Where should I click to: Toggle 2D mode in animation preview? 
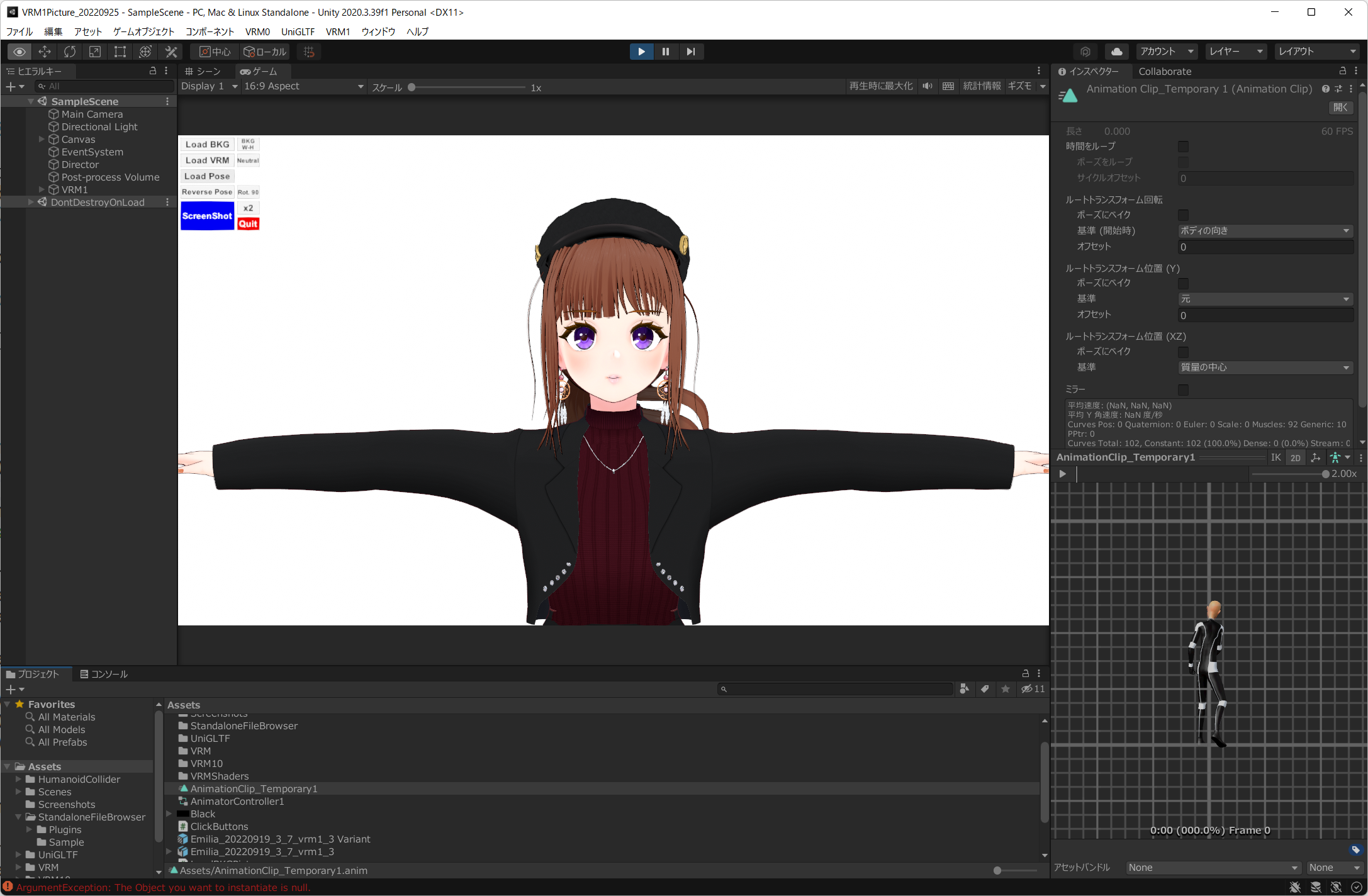1296,457
